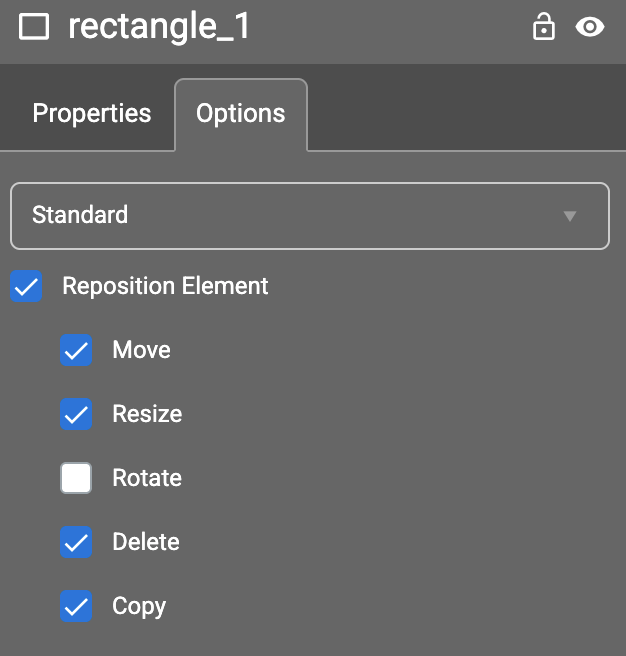Turn off the Copy checkbox
The width and height of the screenshot is (626, 656).
tap(76, 607)
